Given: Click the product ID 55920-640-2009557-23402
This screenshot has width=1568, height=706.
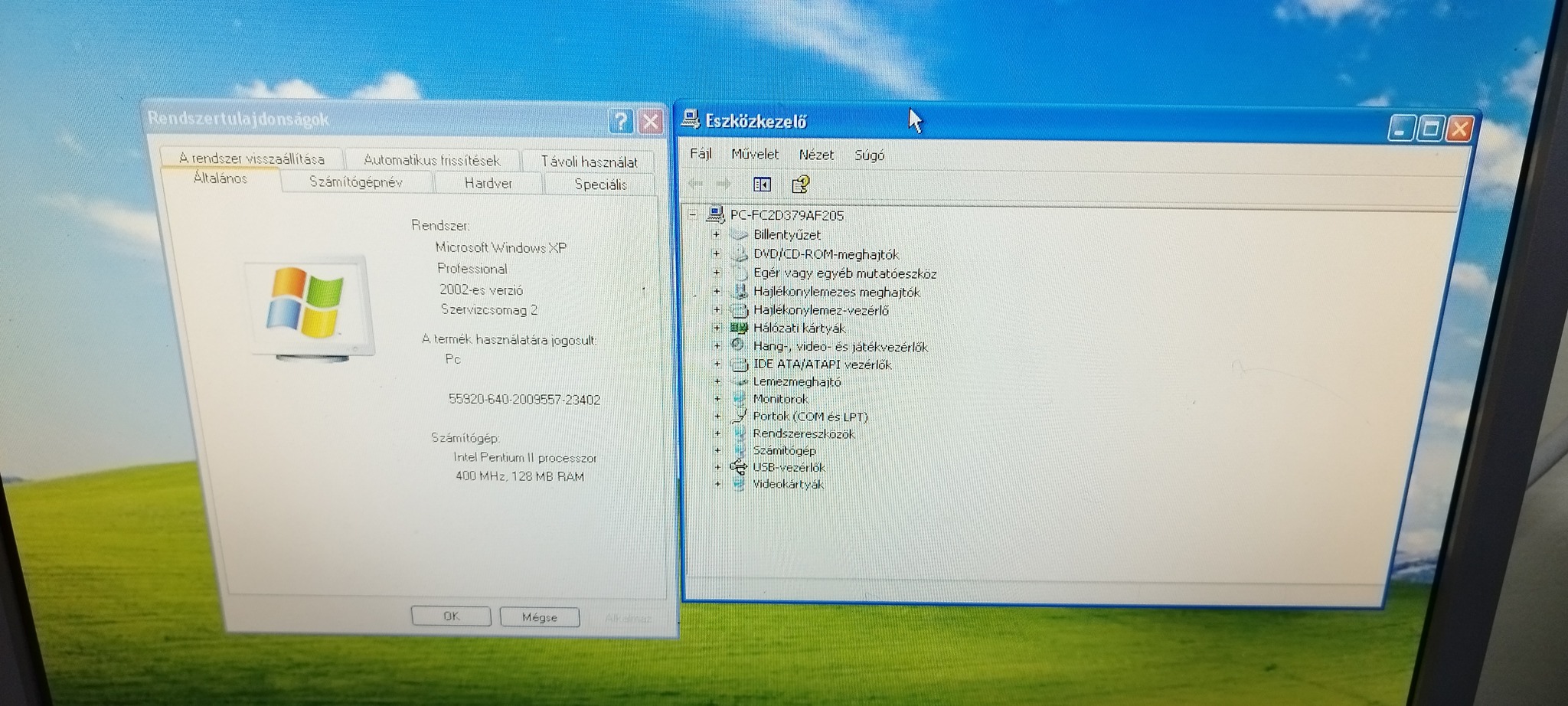Looking at the screenshot, I should [524, 400].
